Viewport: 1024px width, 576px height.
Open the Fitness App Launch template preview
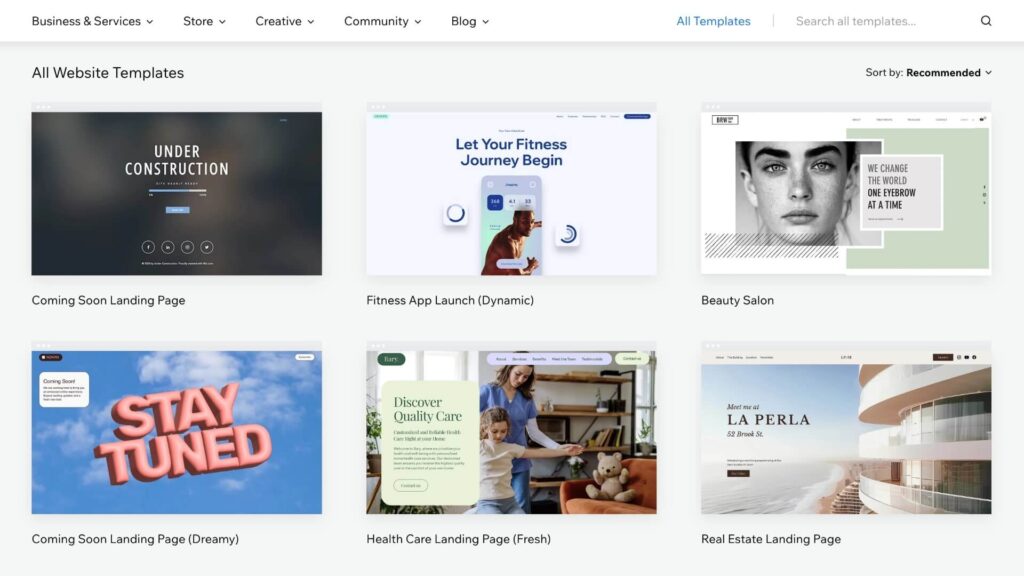511,190
